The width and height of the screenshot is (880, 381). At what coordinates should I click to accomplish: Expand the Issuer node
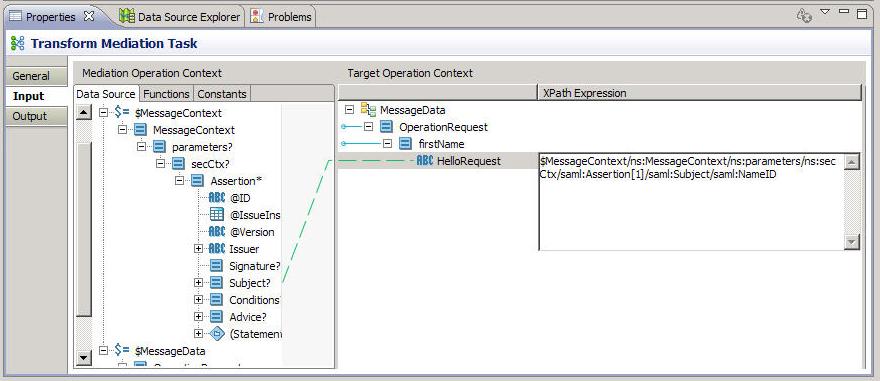(x=198, y=249)
